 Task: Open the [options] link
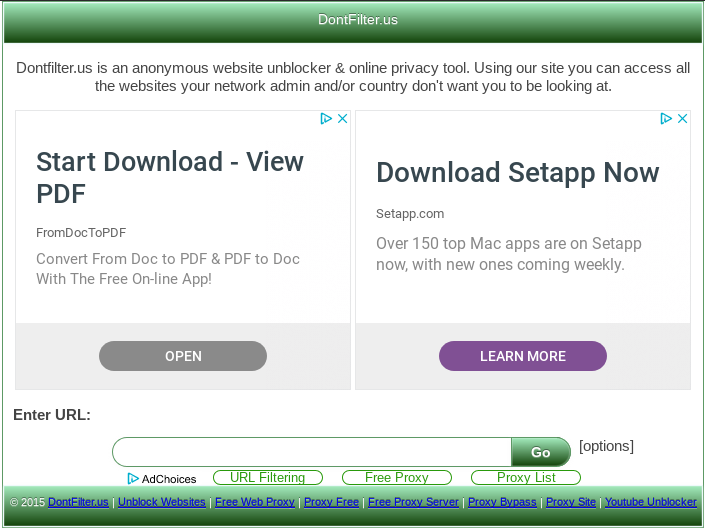(606, 446)
